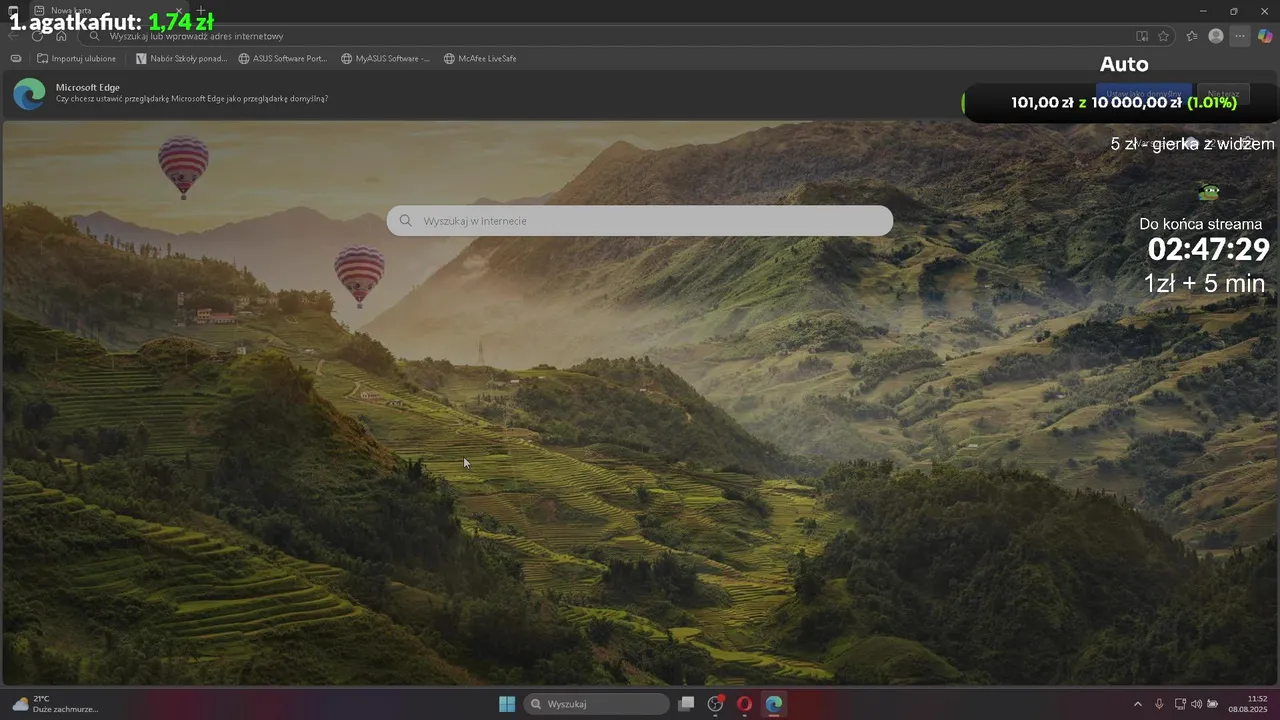Image resolution: width=1280 pixels, height=720 pixels.
Task: Open the immersive reader split-screen icon
Action: coord(1142,36)
